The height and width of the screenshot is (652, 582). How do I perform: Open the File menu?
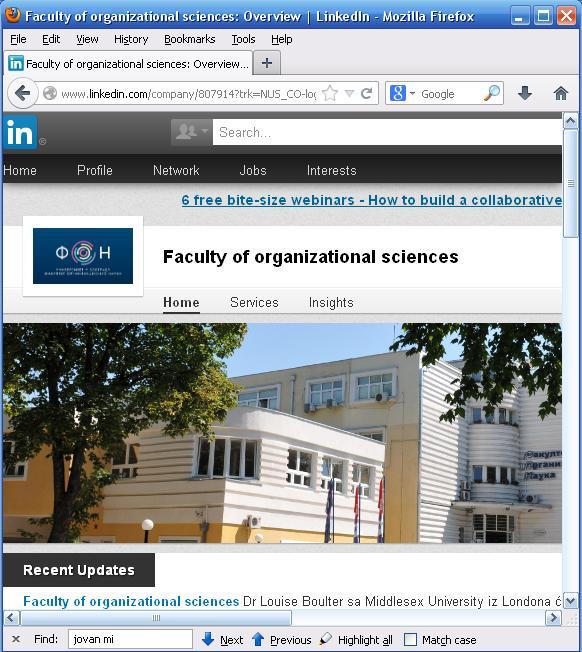[x=18, y=39]
